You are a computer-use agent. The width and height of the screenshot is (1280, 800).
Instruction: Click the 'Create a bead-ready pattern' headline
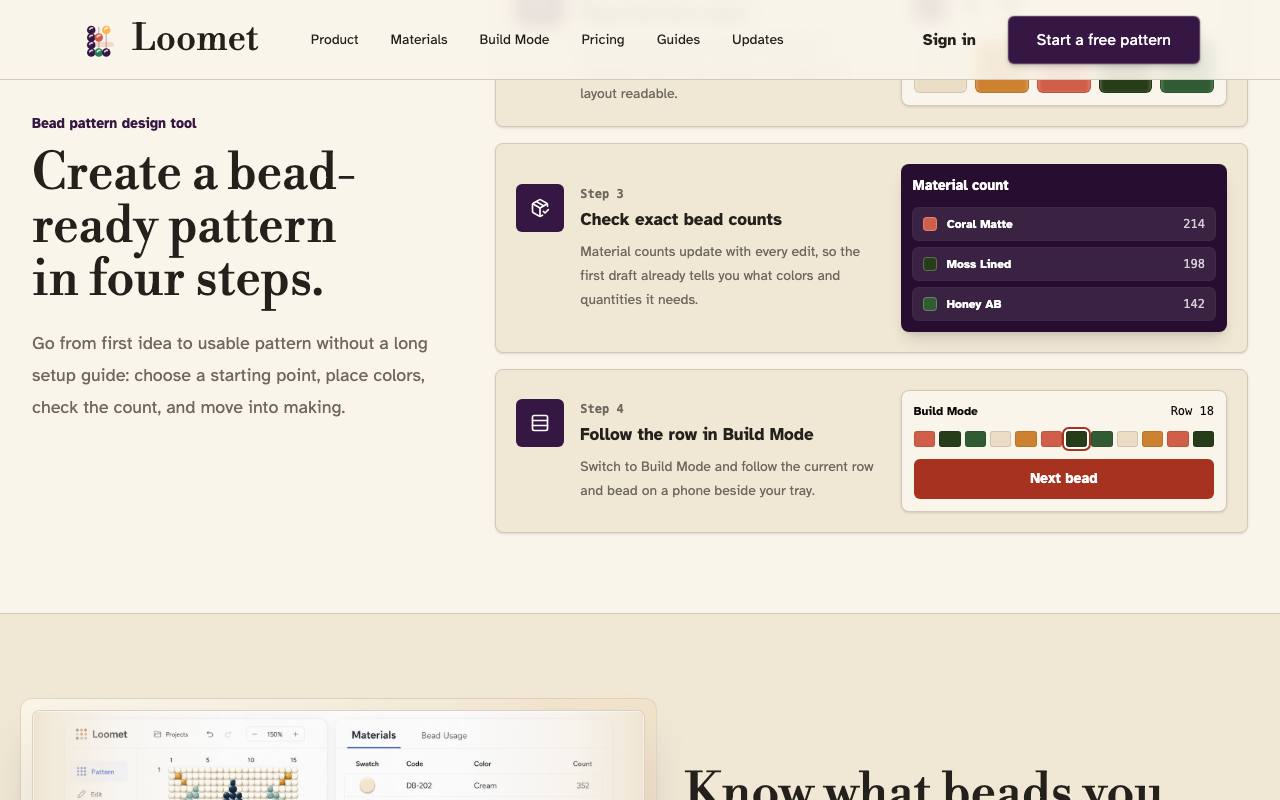pos(194,225)
